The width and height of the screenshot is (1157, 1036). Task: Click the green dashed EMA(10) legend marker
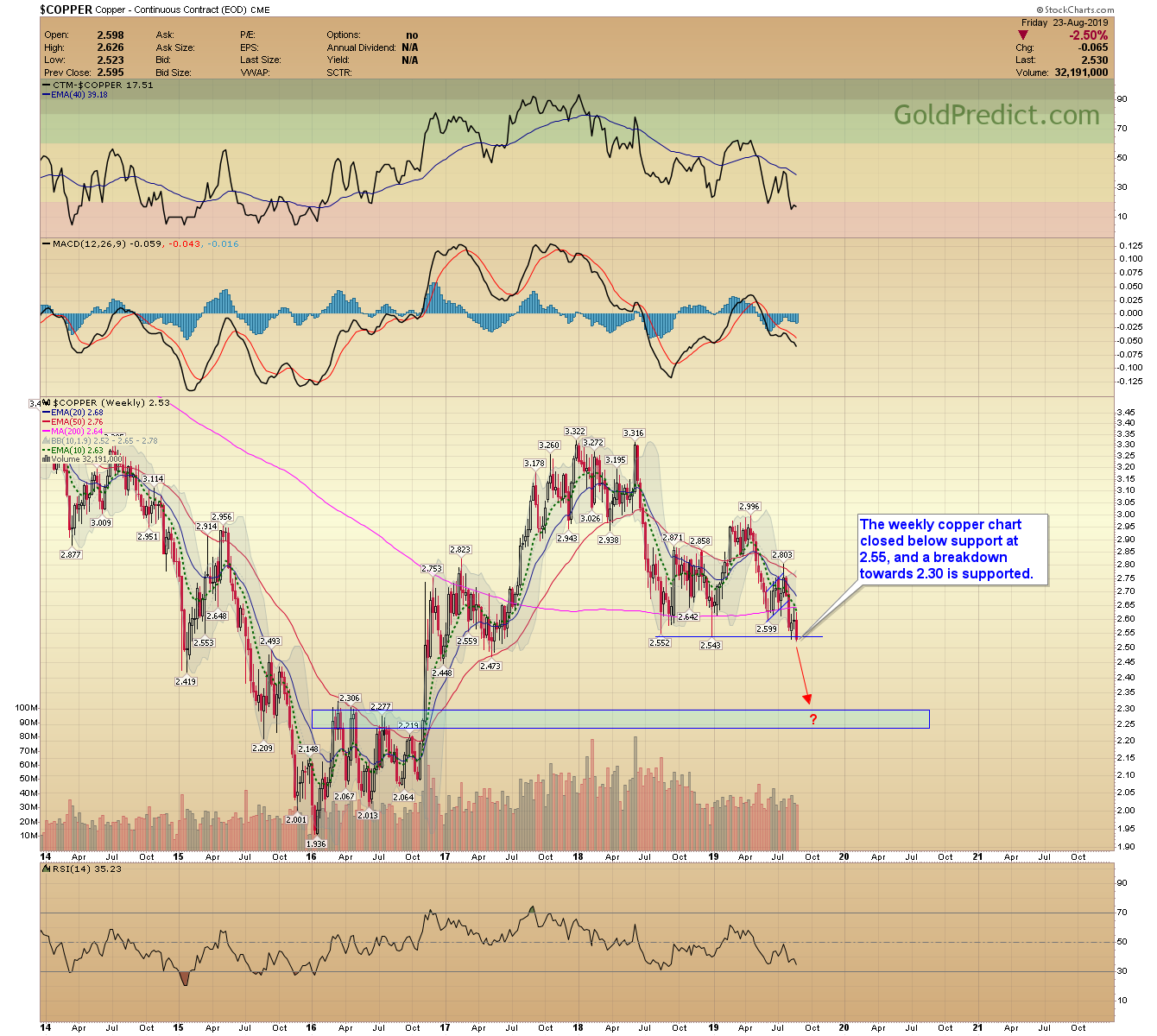(x=46, y=451)
